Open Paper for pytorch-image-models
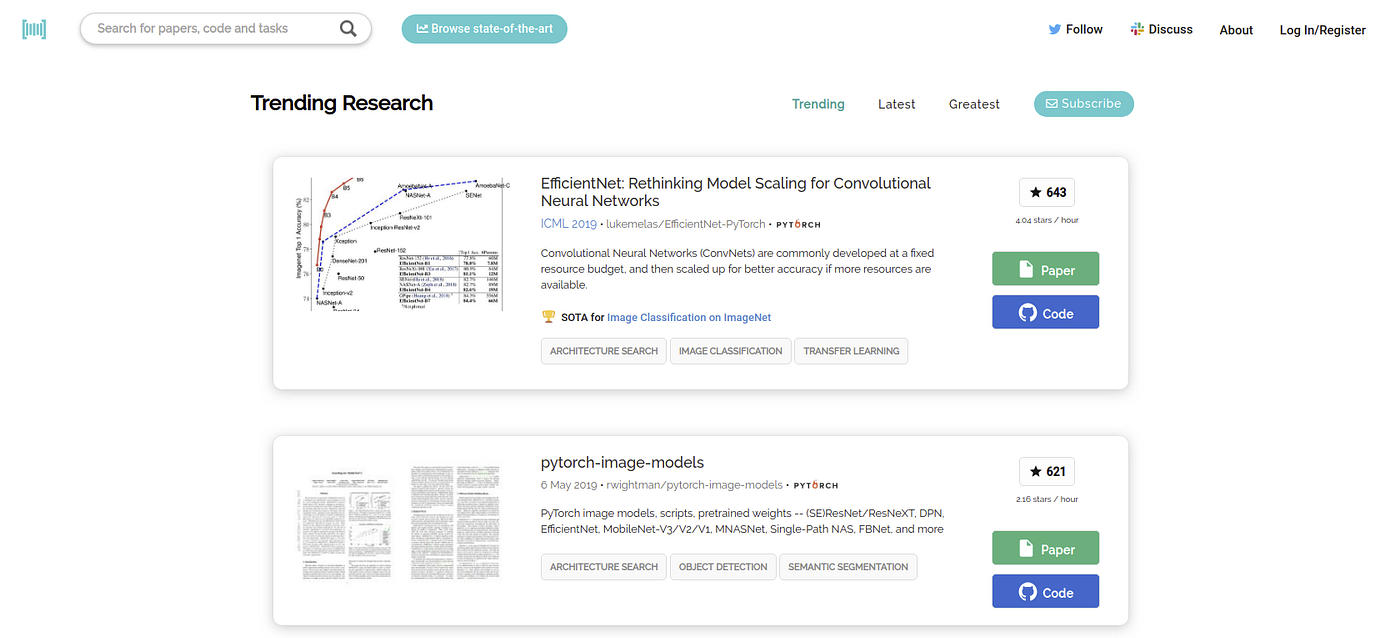1400x638 pixels. (x=1045, y=548)
